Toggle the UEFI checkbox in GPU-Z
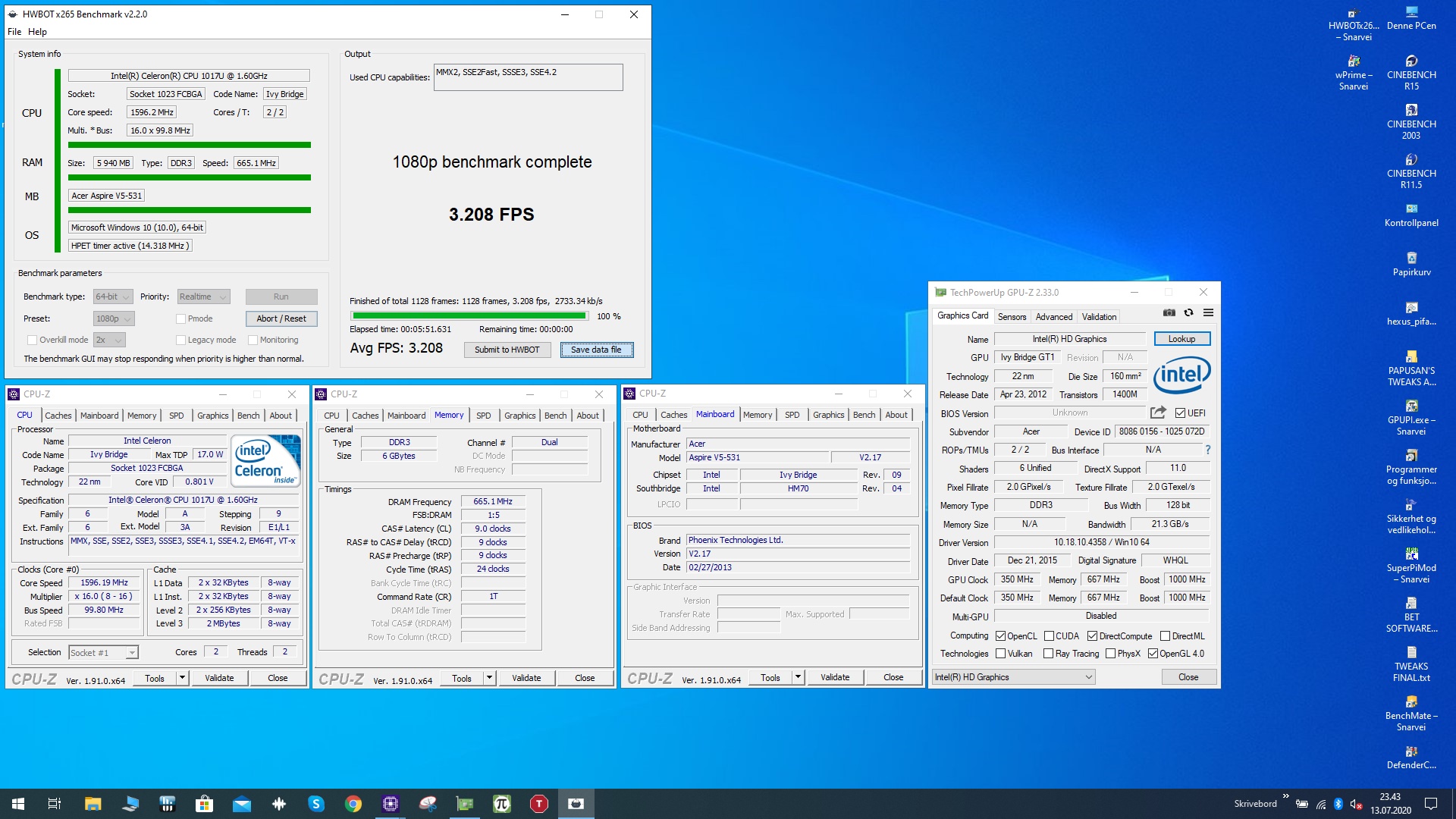Viewport: 1456px width, 819px height. point(1180,413)
